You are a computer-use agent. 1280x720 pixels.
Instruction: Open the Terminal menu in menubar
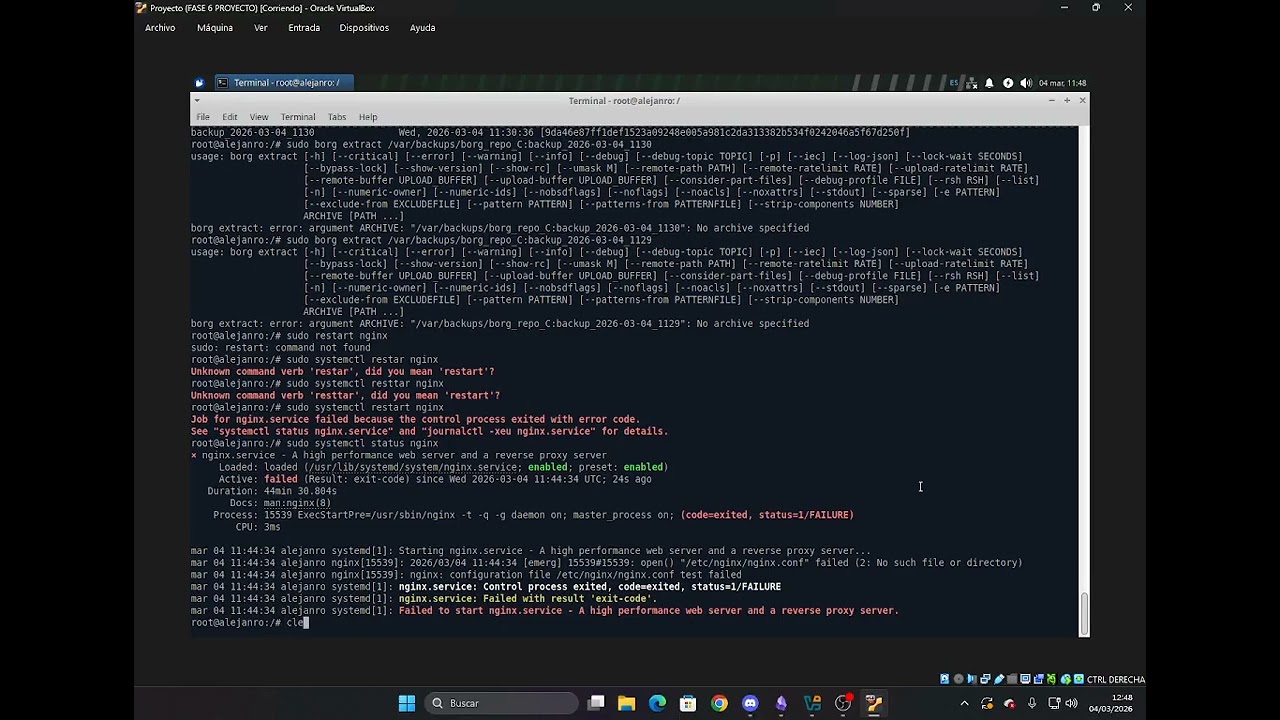tap(298, 117)
